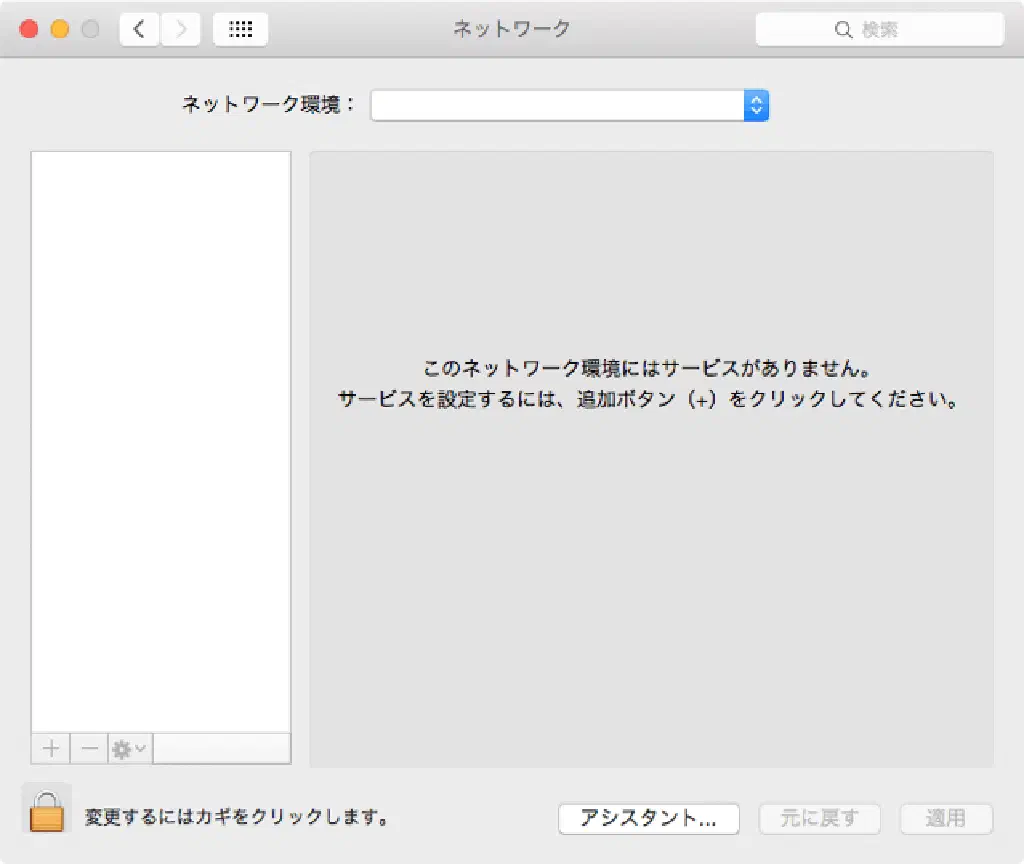Image resolution: width=1024 pixels, height=864 pixels.
Task: Click the ネットワーク window title
Action: pyautogui.click(x=511, y=29)
